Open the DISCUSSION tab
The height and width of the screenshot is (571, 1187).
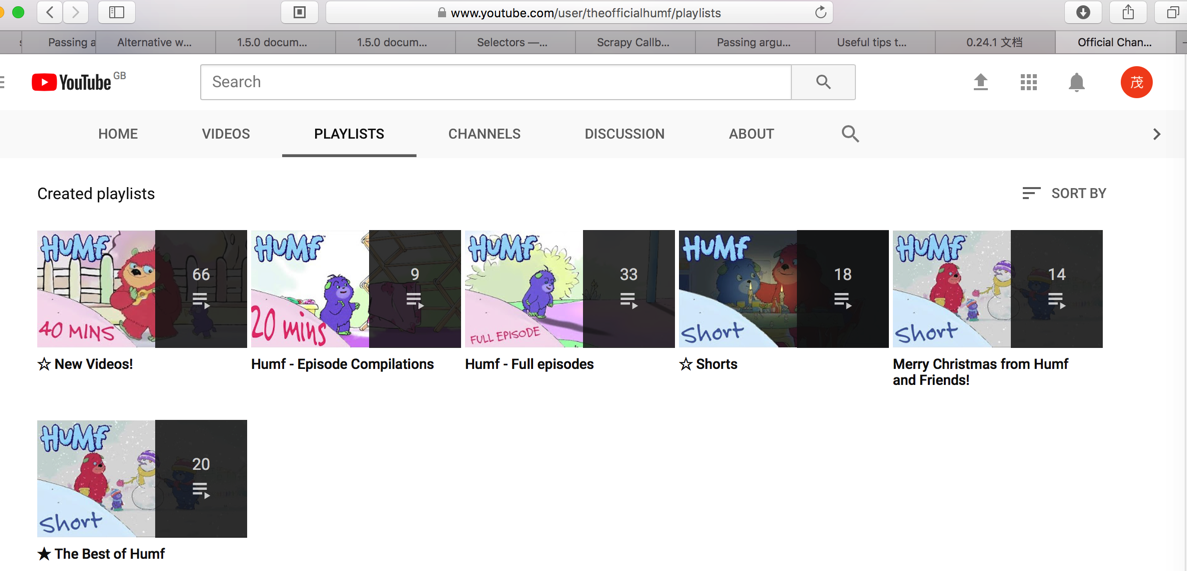(x=625, y=134)
